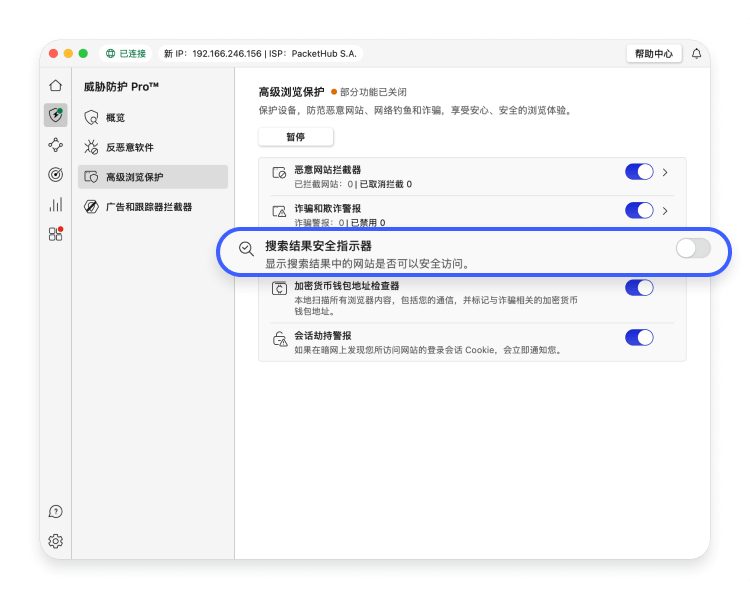
Task: Click the 暂停 button
Action: coord(296,137)
